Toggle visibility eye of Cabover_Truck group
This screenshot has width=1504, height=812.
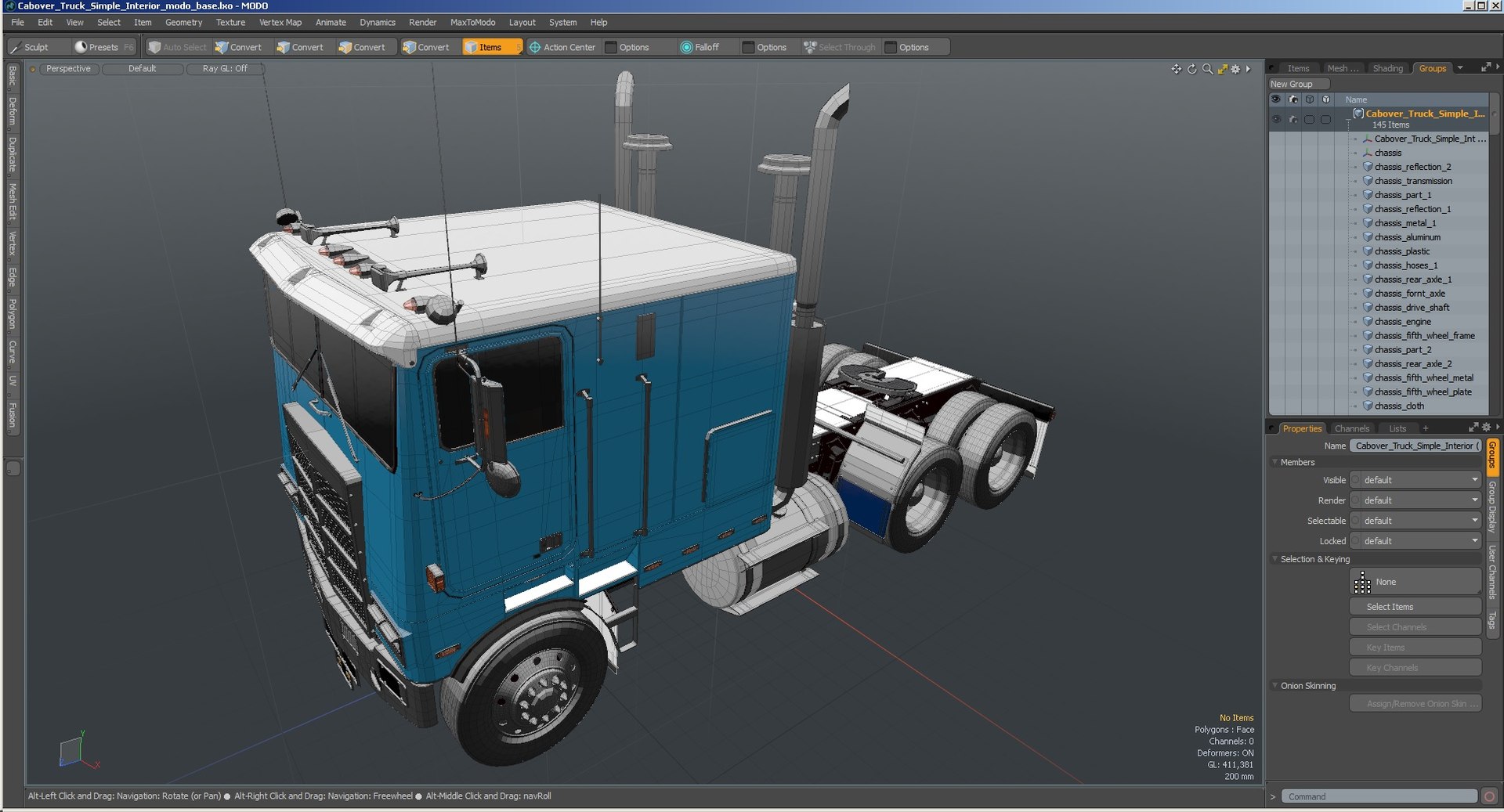click(x=1276, y=120)
